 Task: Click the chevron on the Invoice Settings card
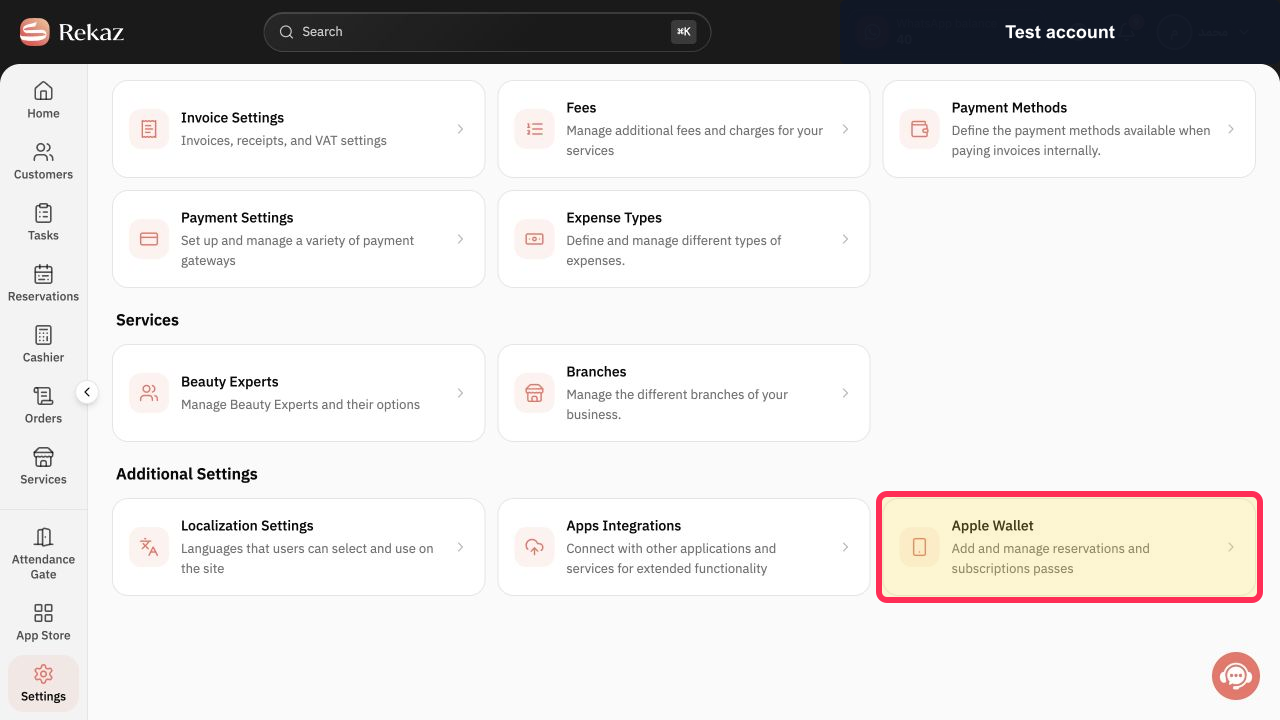460,129
